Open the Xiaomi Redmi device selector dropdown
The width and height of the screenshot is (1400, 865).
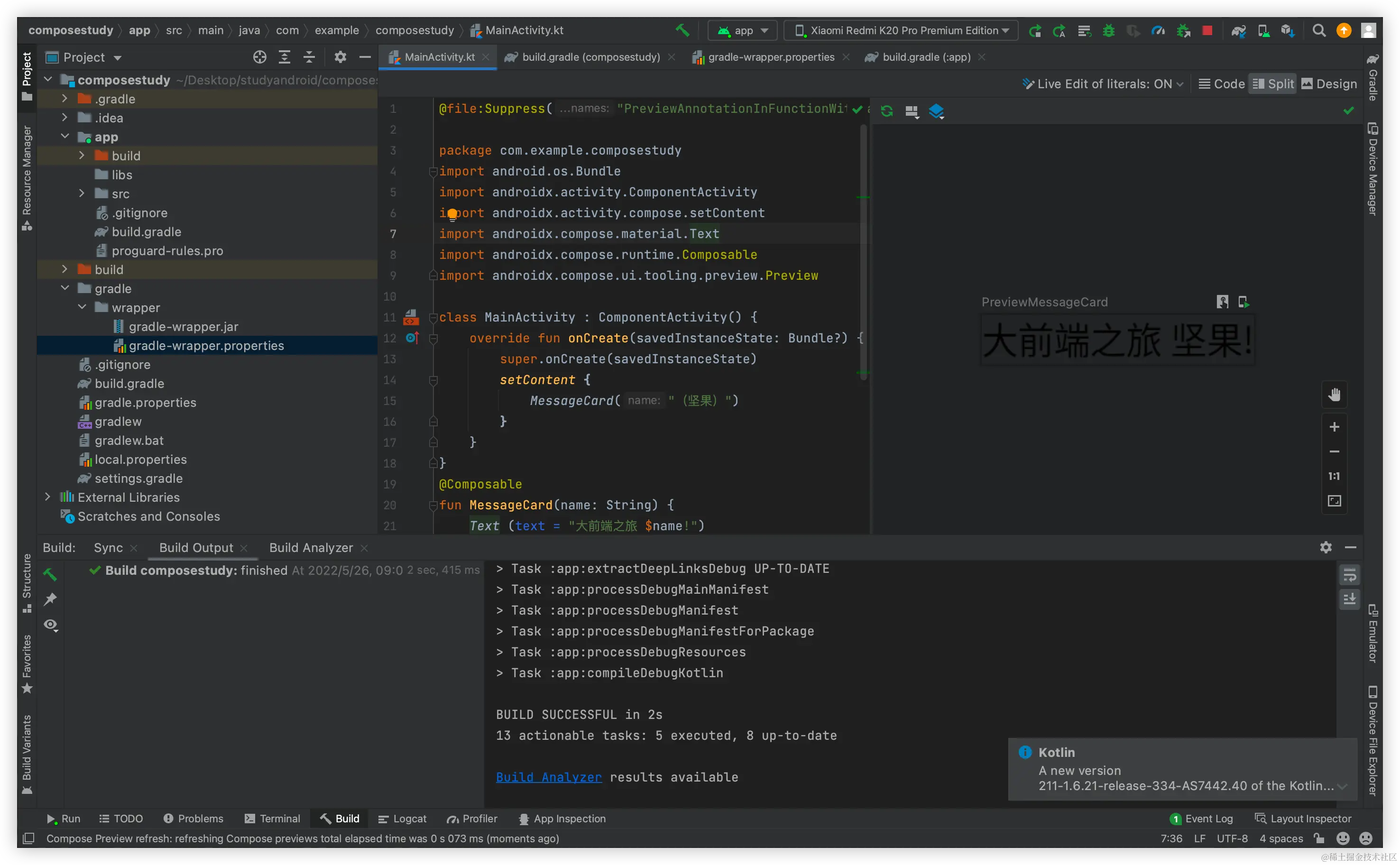pos(901,30)
